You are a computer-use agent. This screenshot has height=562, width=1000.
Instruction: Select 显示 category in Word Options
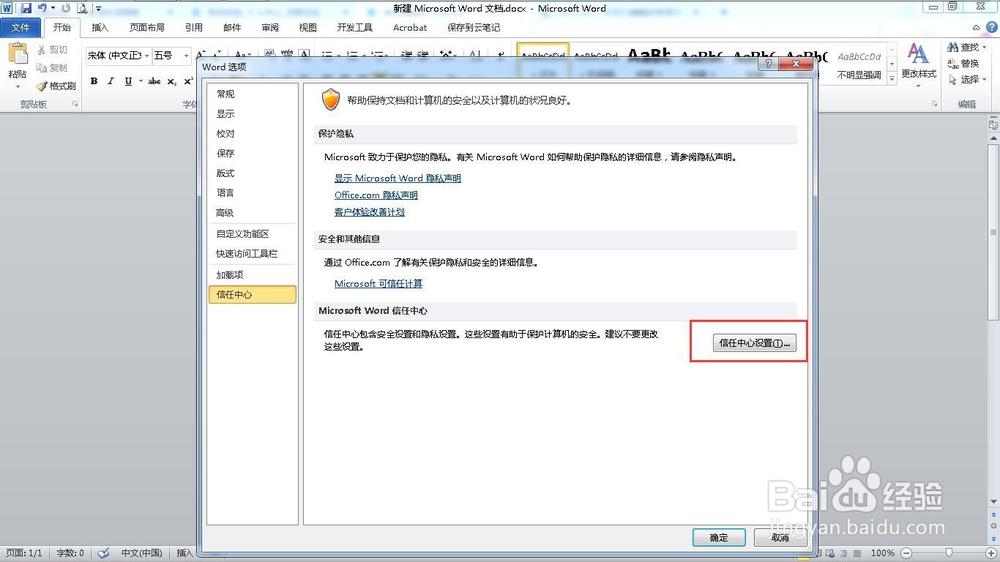coord(252,114)
